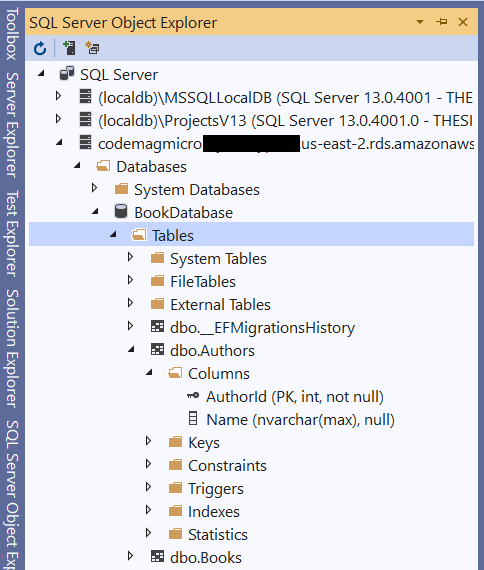The height and width of the screenshot is (570, 484).
Task: Expand the External Tables folder
Action: click(x=130, y=303)
